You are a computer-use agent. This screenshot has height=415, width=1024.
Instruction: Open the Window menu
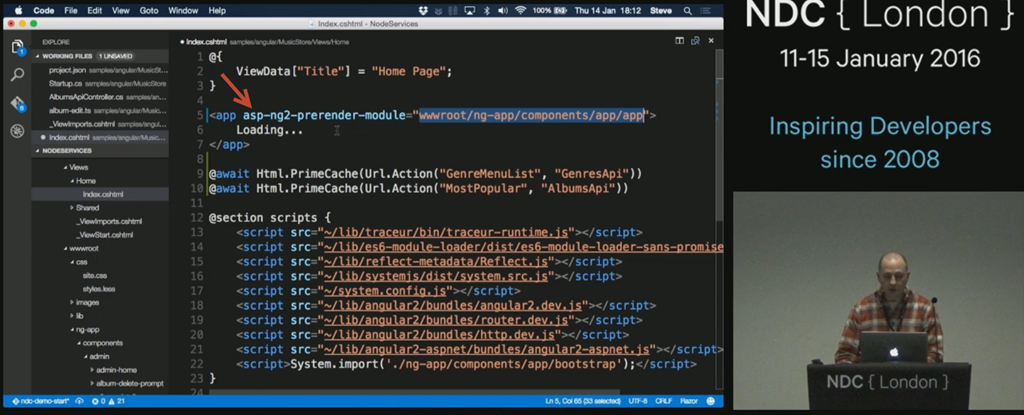[x=184, y=10]
